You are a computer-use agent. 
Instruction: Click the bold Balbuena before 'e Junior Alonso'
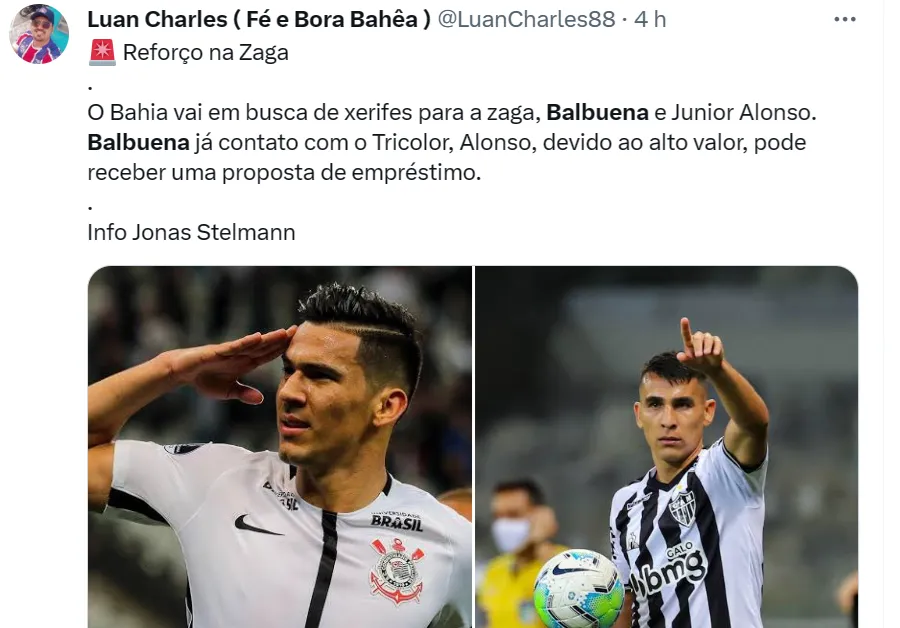597,113
